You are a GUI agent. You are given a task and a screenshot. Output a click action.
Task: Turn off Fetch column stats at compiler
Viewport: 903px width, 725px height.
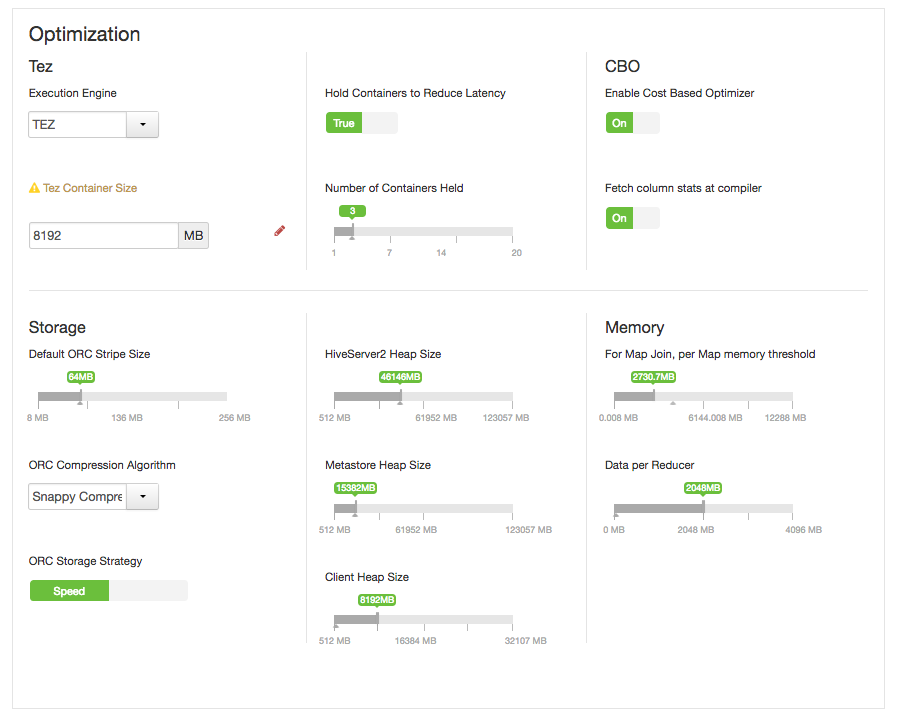click(632, 218)
